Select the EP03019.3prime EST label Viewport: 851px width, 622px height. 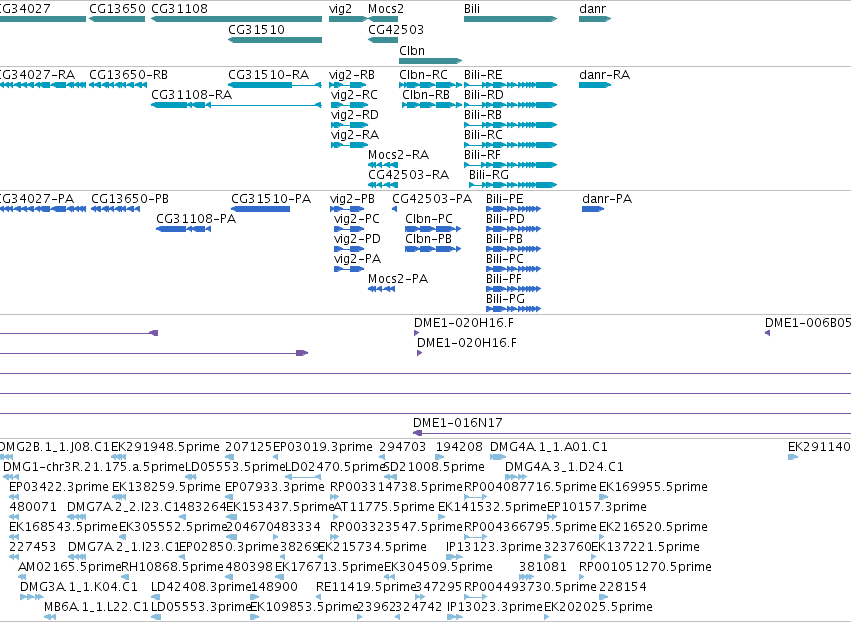tap(322, 447)
